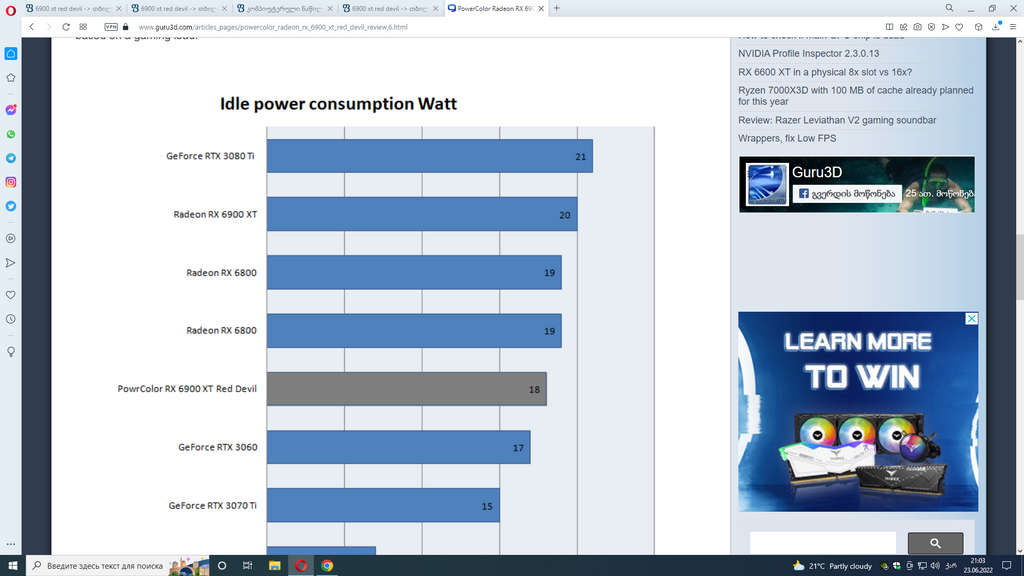The width and height of the screenshot is (1024, 576).
Task: Focus the site search text box
Action: 823,543
